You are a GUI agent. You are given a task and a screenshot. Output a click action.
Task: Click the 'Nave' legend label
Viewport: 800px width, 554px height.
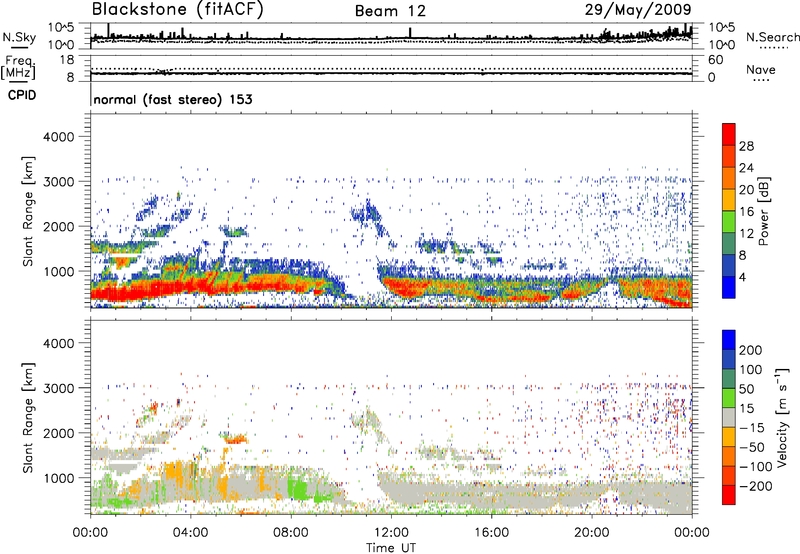coord(761,69)
